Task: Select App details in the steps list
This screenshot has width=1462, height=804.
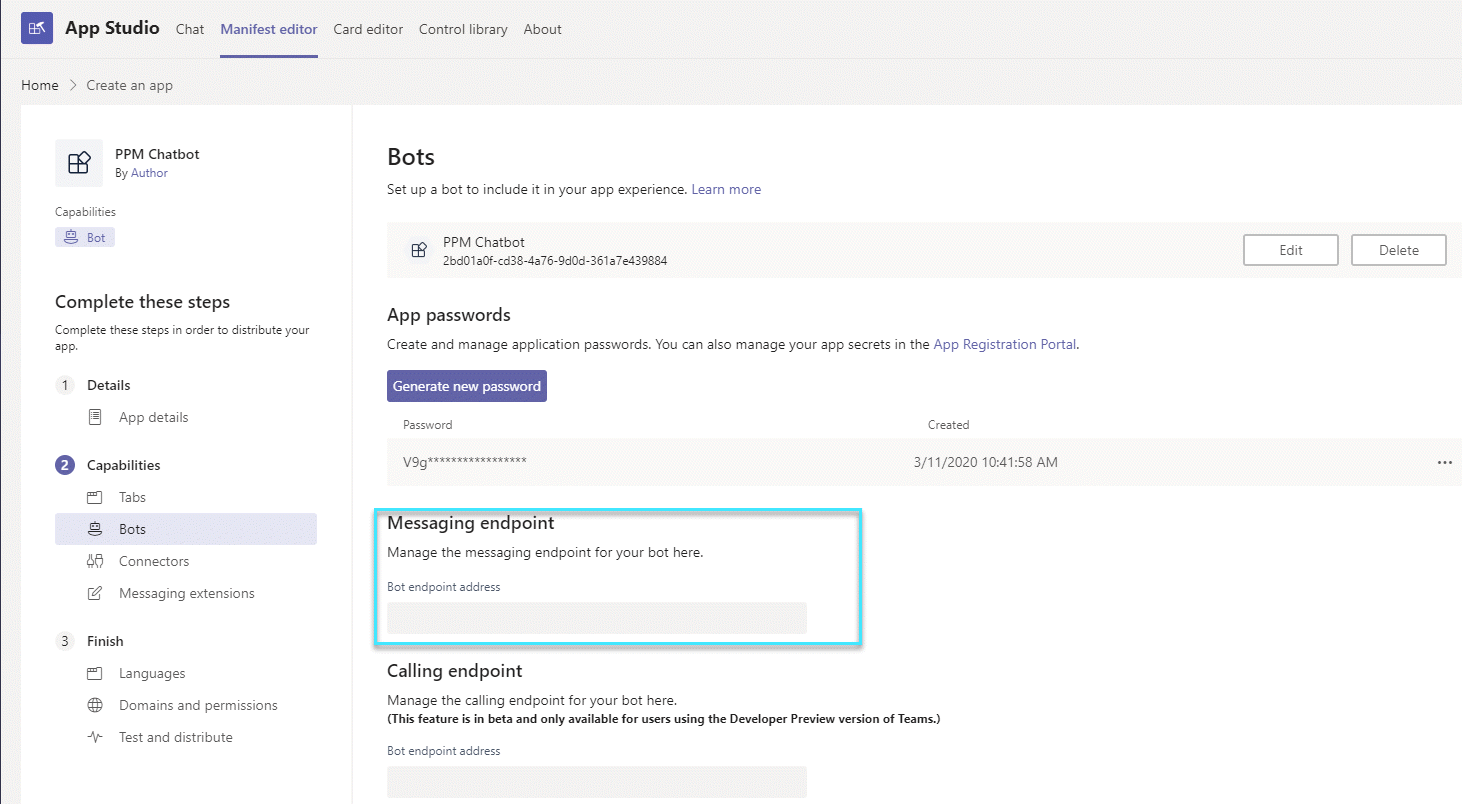Action: tap(153, 417)
